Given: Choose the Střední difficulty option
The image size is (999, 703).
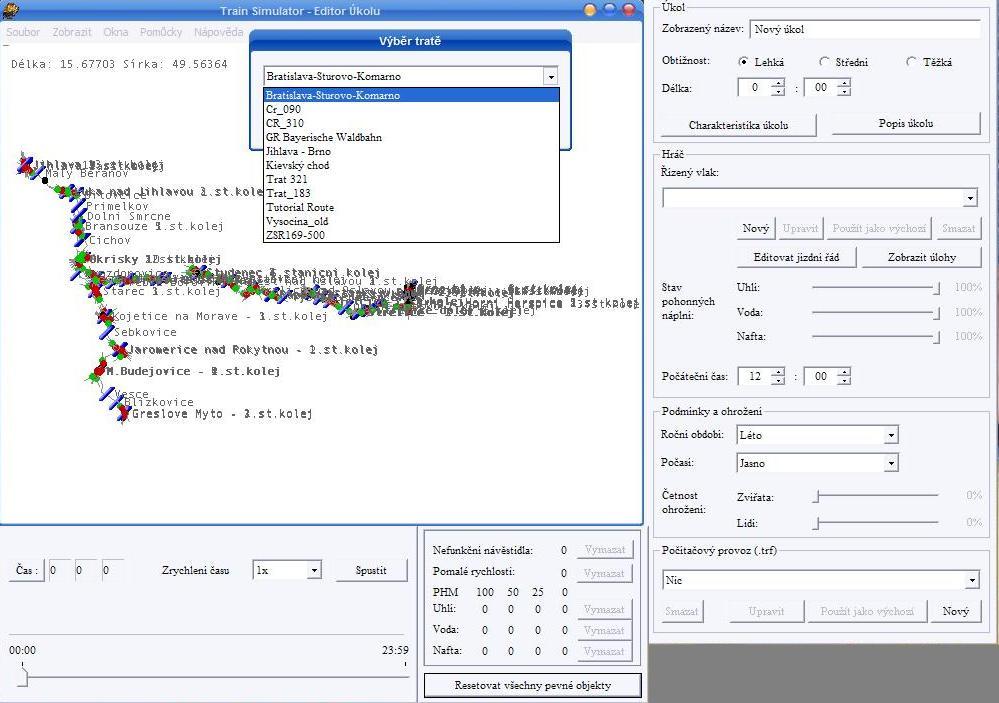Looking at the screenshot, I should click(824, 62).
